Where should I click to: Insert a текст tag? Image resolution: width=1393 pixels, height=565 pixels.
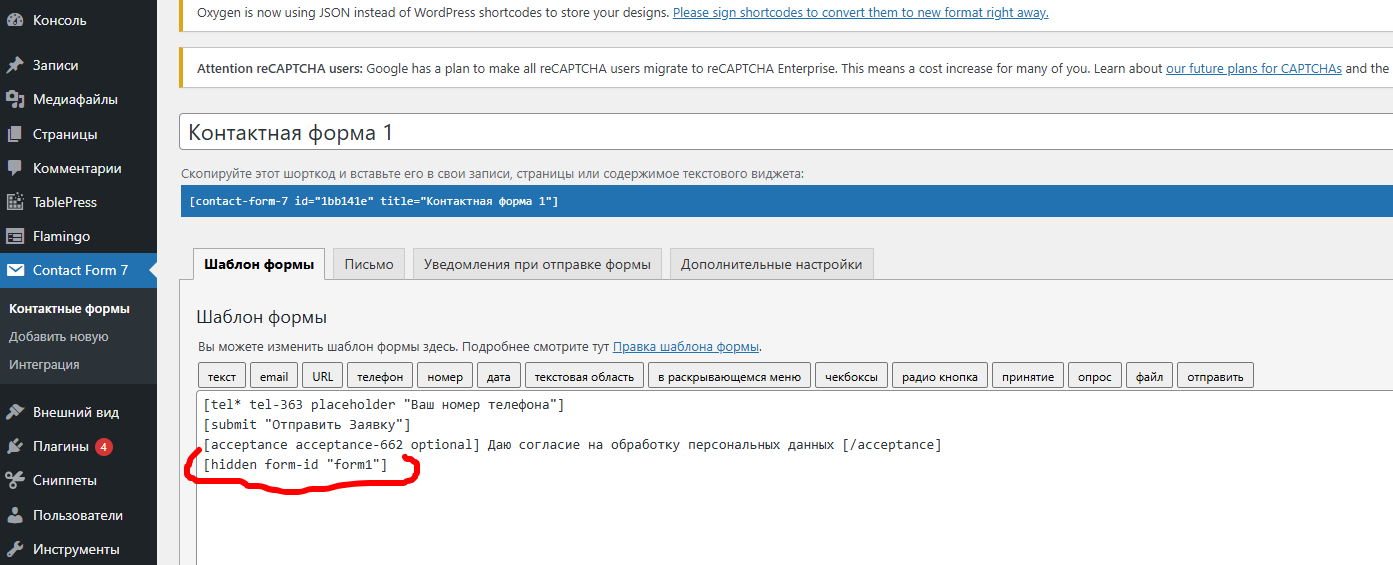222,376
